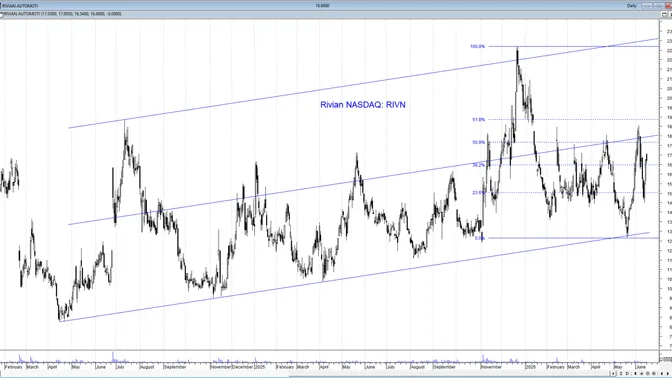Click the Rivian NASDAQ: RIVN chart label
672x378 pixels.
point(363,105)
